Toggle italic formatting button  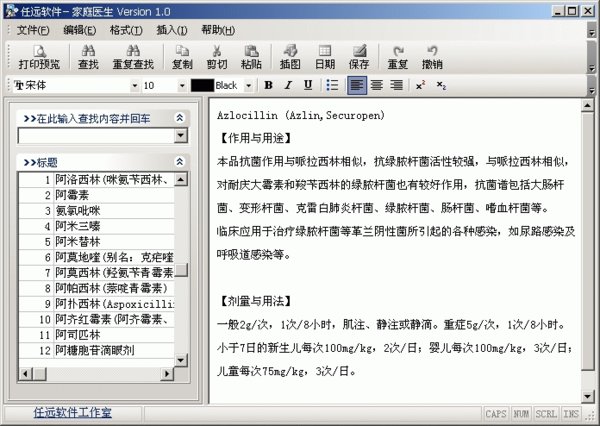pos(287,86)
